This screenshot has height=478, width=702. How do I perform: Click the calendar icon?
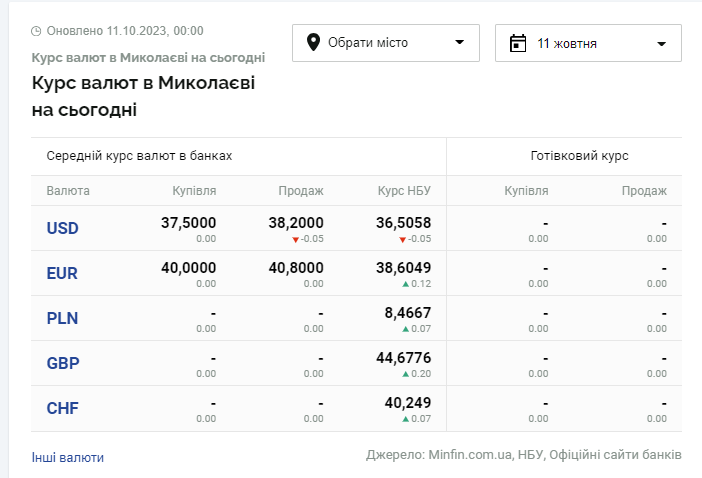pyautogui.click(x=518, y=43)
